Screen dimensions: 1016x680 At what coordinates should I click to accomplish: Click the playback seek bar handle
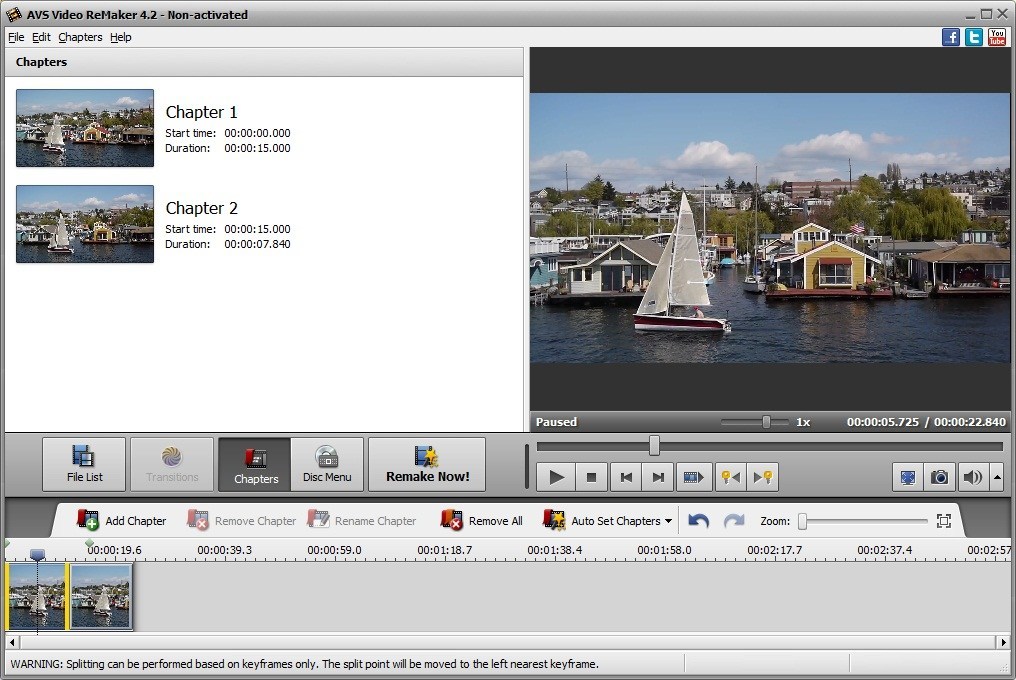coord(654,445)
